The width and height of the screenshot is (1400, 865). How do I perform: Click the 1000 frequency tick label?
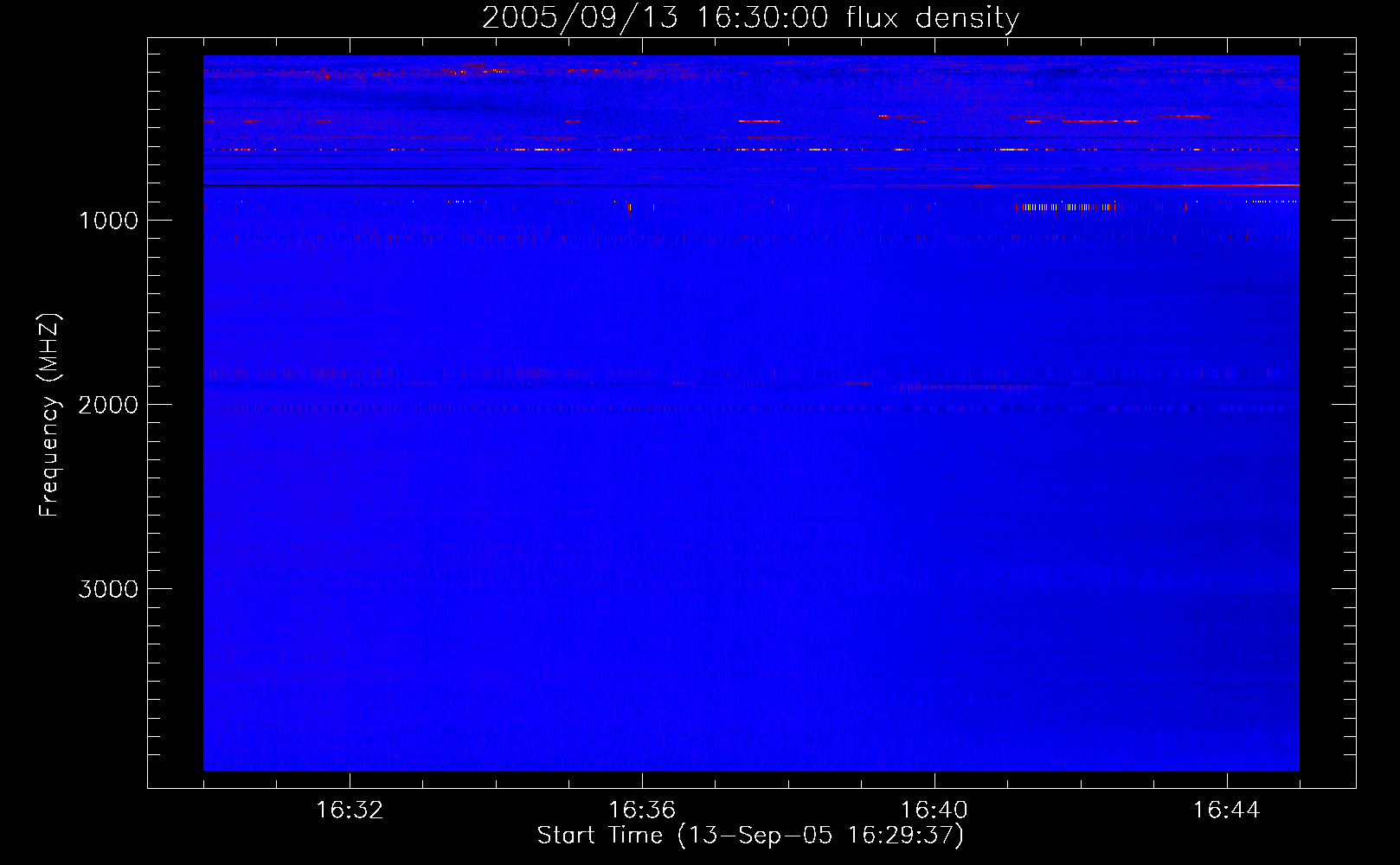(x=108, y=221)
